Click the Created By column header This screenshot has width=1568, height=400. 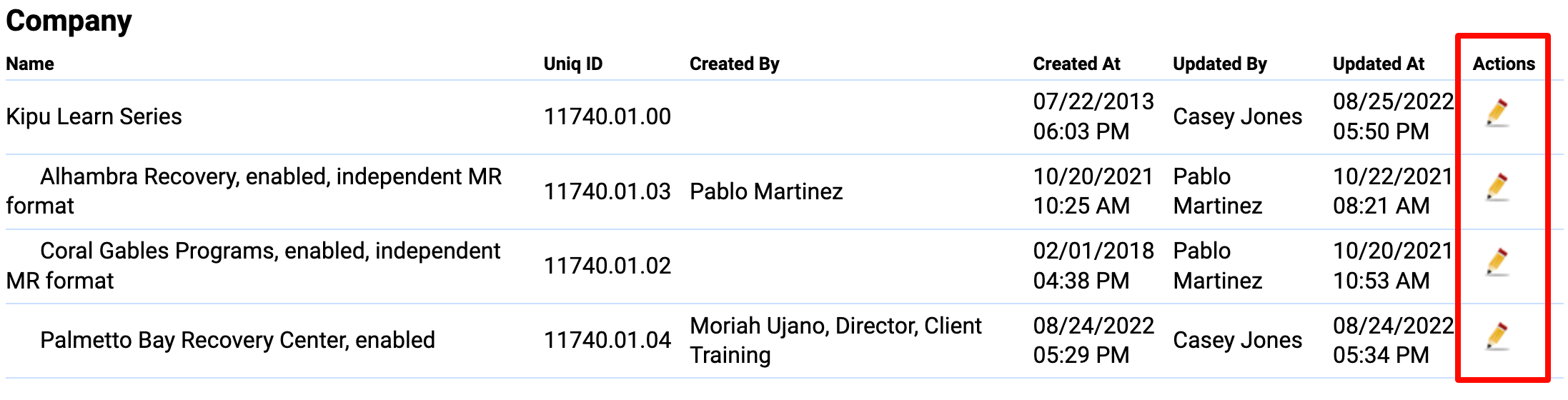tap(734, 64)
